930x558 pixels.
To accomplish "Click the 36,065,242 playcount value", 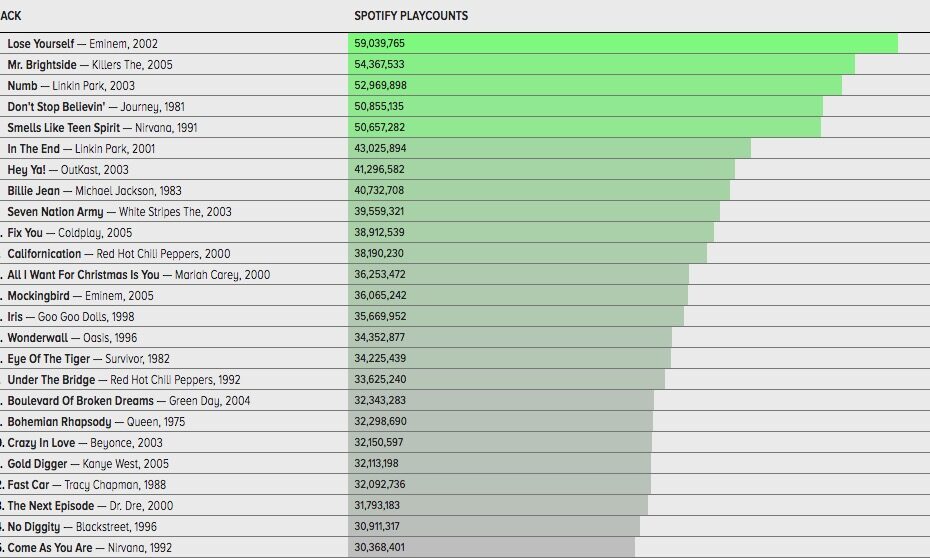I will [x=380, y=295].
